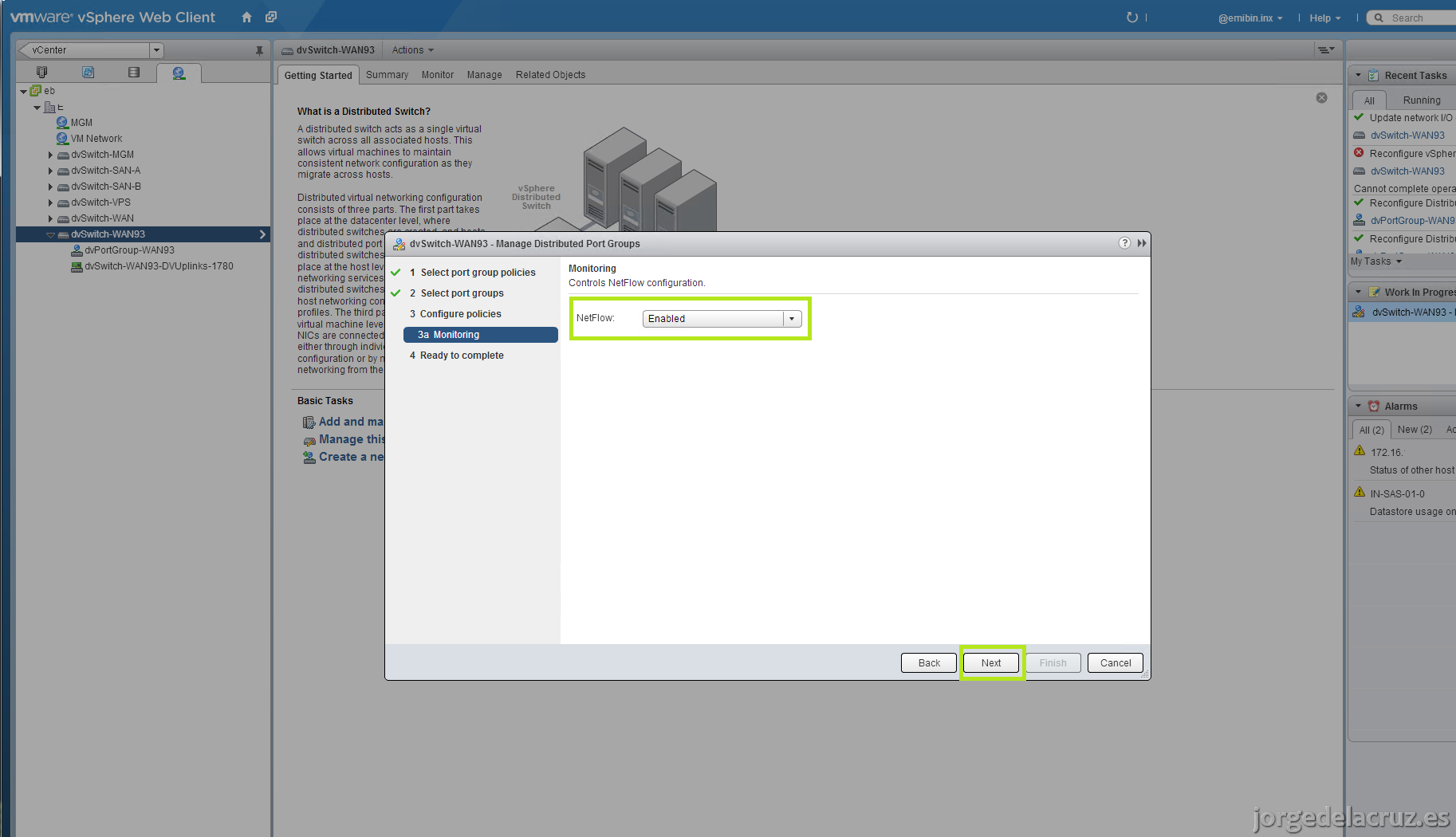Select dvSwitch-WAN93-DVUplinks-1780 in the tree

click(159, 266)
